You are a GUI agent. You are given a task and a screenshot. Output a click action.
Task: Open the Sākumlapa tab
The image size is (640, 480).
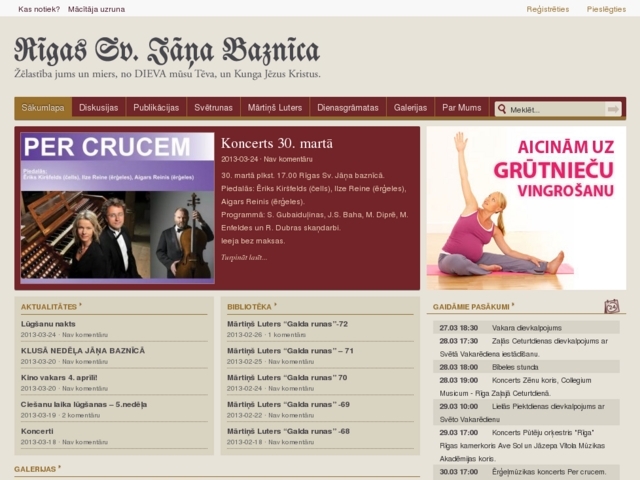tap(43, 108)
